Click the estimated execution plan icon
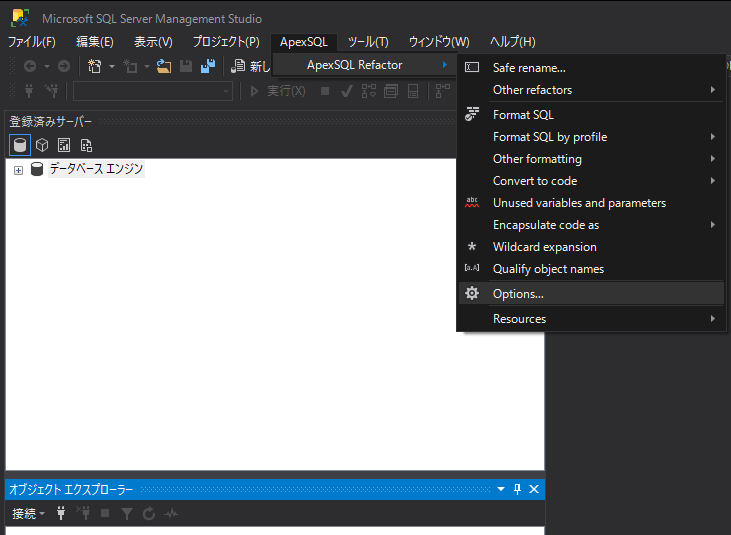 [x=368, y=91]
